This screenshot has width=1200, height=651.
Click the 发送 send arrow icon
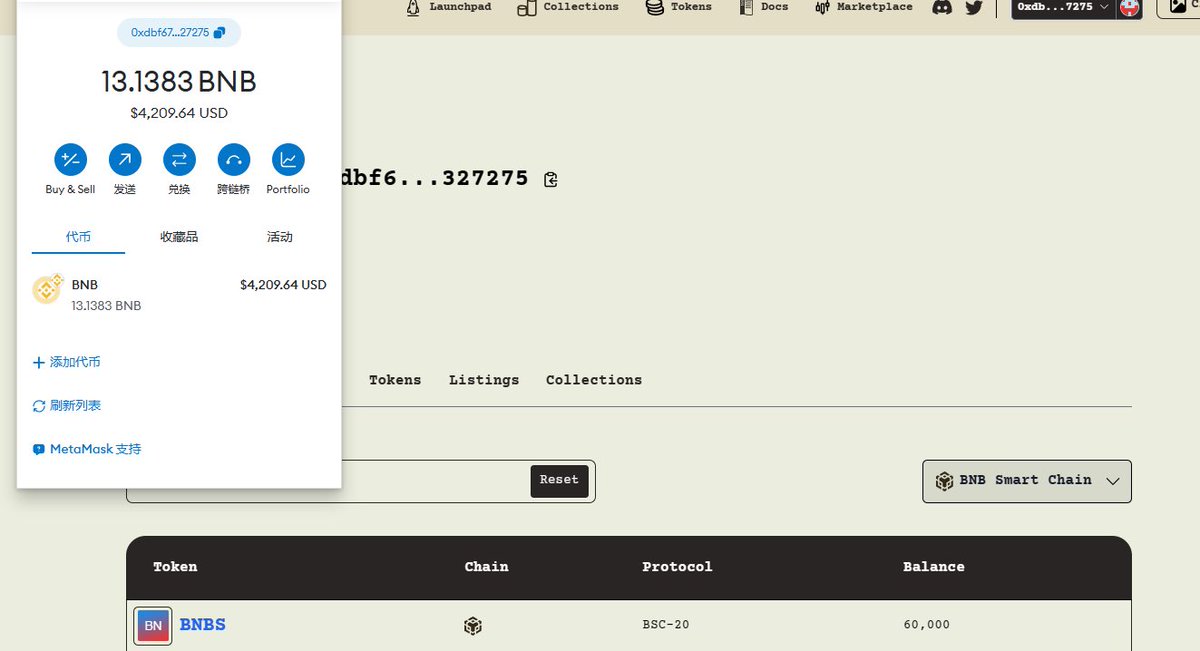coord(125,159)
